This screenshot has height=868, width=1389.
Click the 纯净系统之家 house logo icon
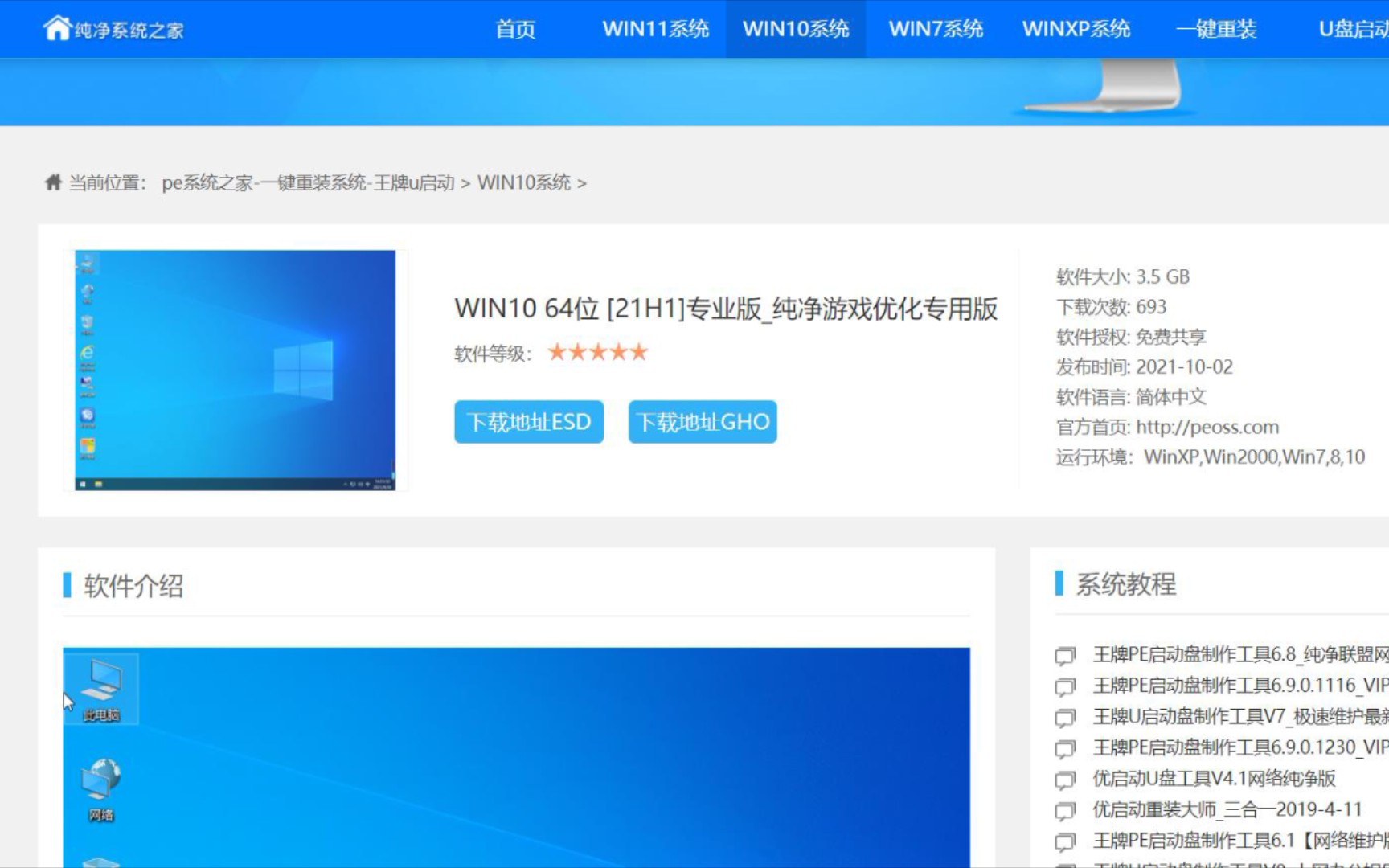click(56, 27)
